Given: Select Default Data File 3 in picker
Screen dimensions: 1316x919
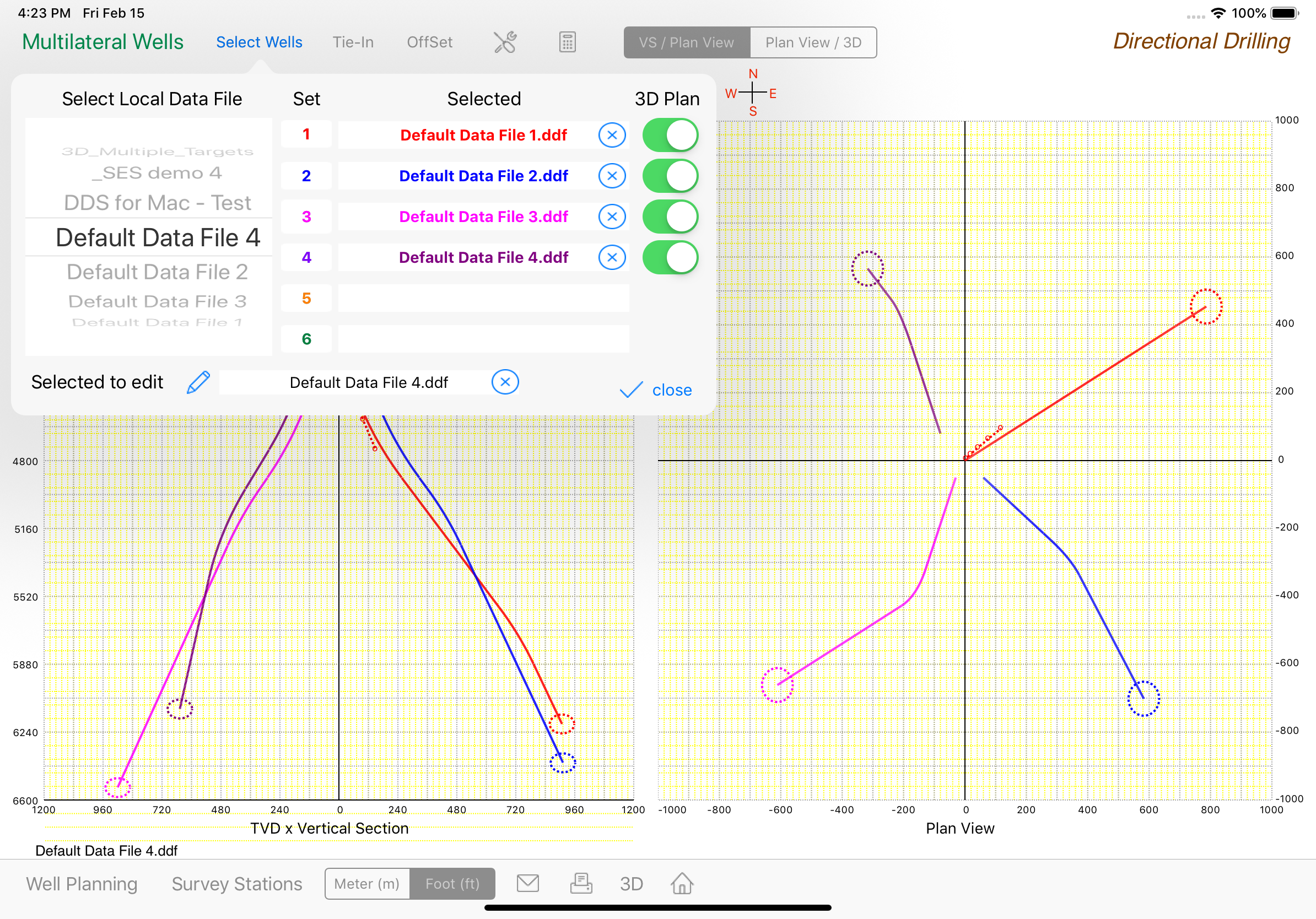Looking at the screenshot, I should 157,301.
